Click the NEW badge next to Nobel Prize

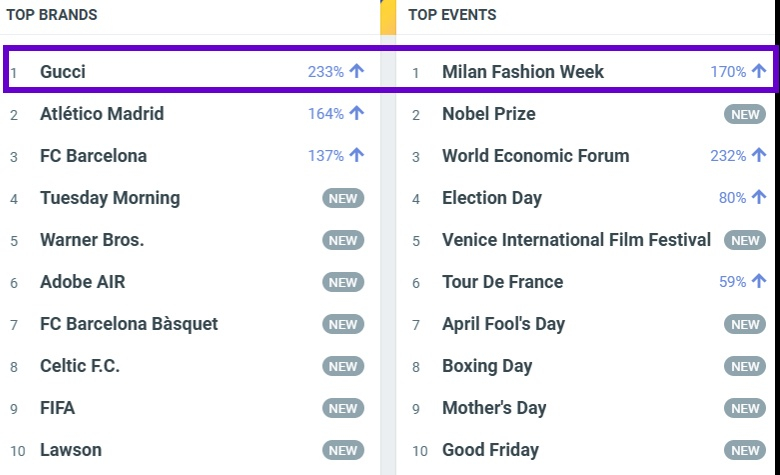745,114
